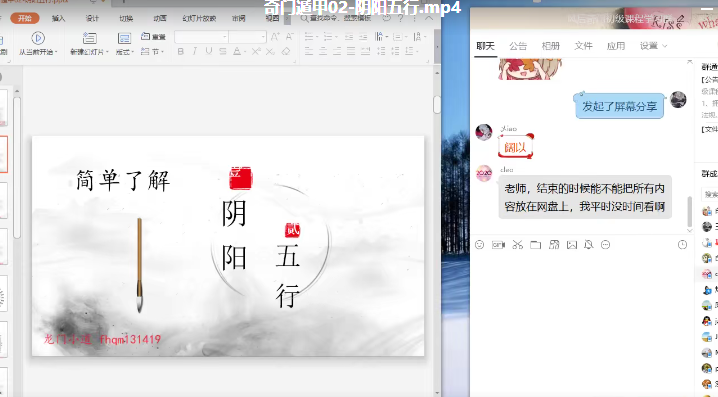Click the image send-picture icon in chat
The image size is (718, 397).
point(572,245)
